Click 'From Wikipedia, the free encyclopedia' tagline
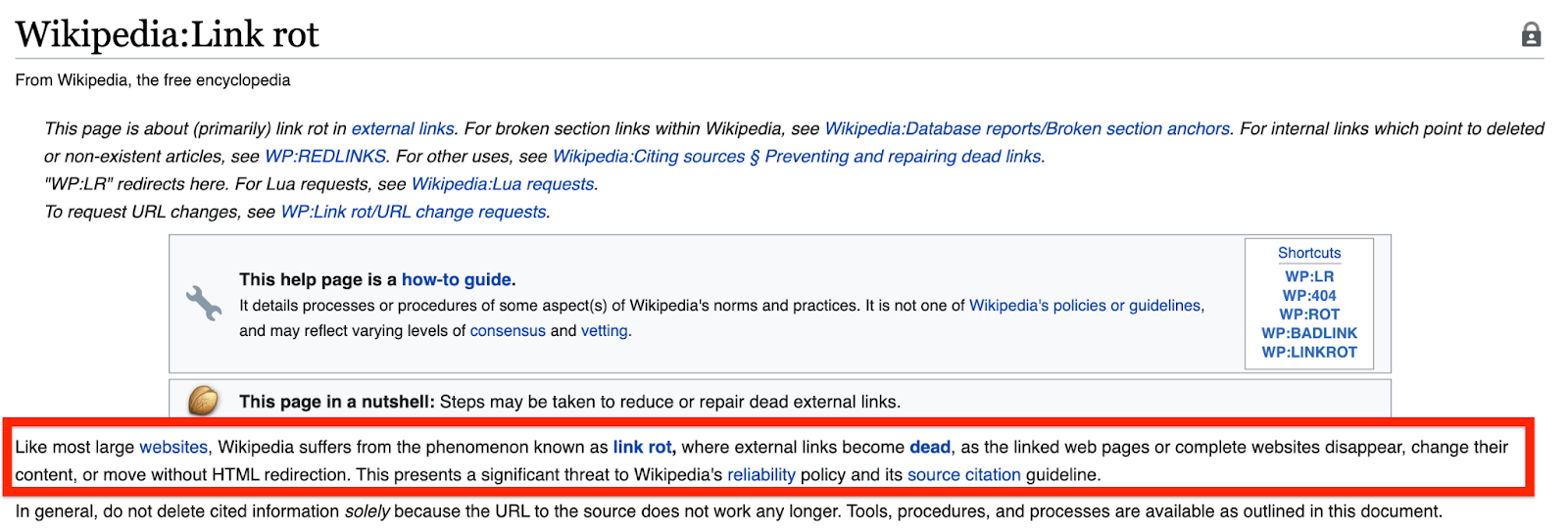This screenshot has height=532, width=1568. pos(153,80)
